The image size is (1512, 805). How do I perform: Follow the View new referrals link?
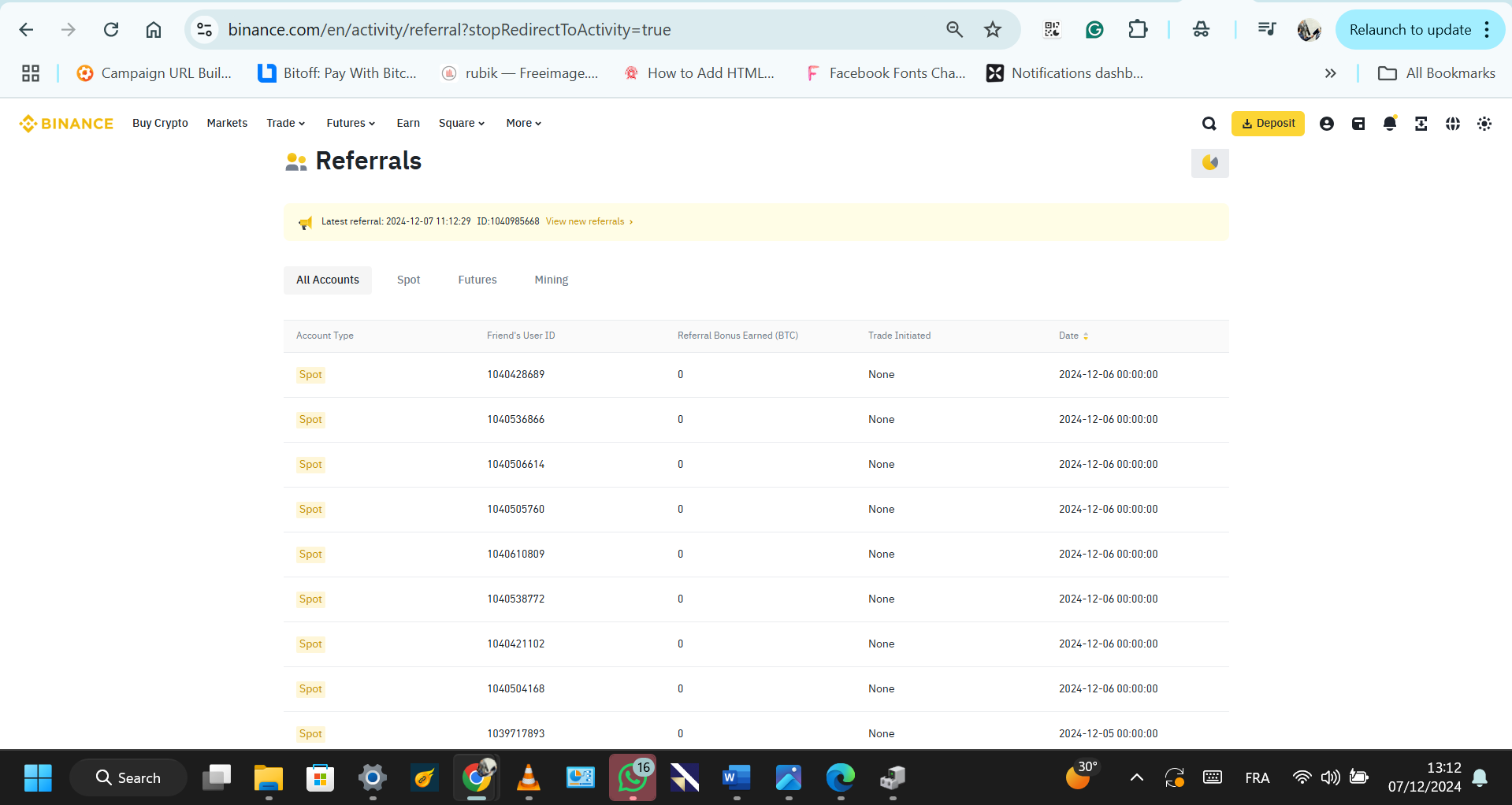[x=589, y=222]
